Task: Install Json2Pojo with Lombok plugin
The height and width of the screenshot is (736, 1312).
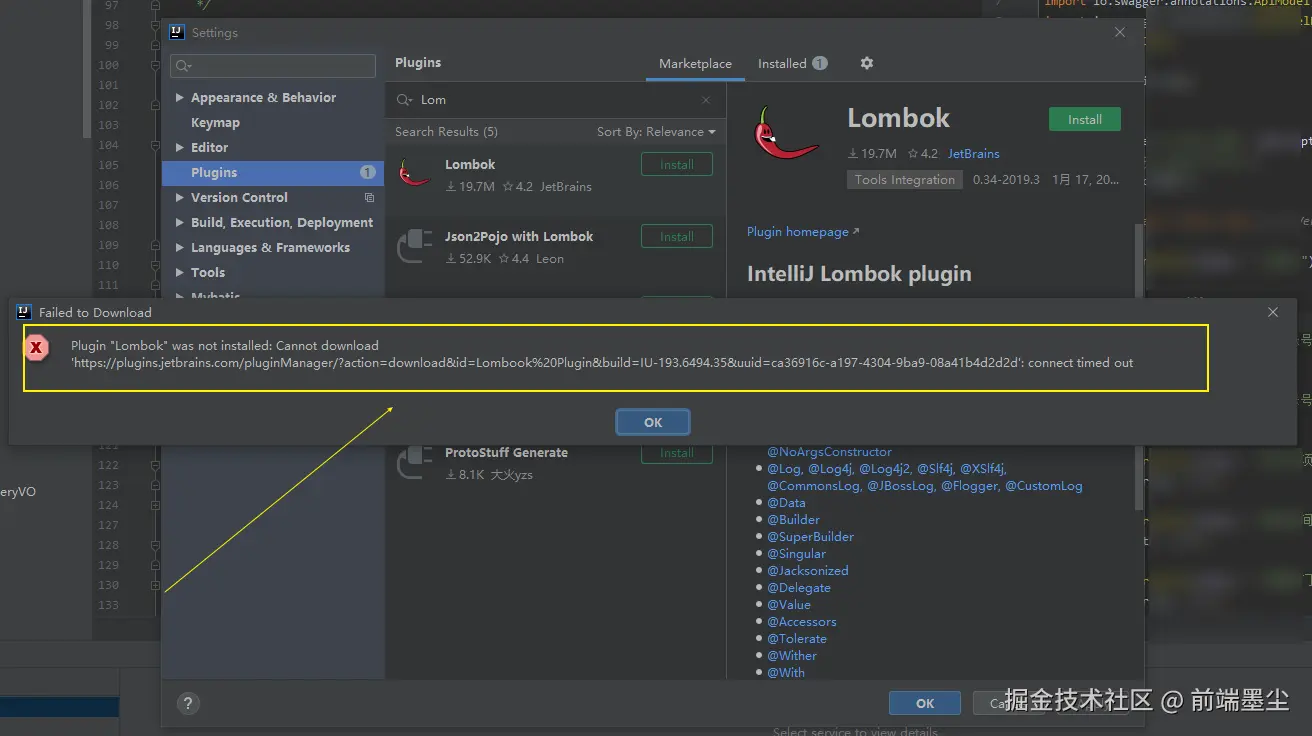Action: tap(677, 237)
